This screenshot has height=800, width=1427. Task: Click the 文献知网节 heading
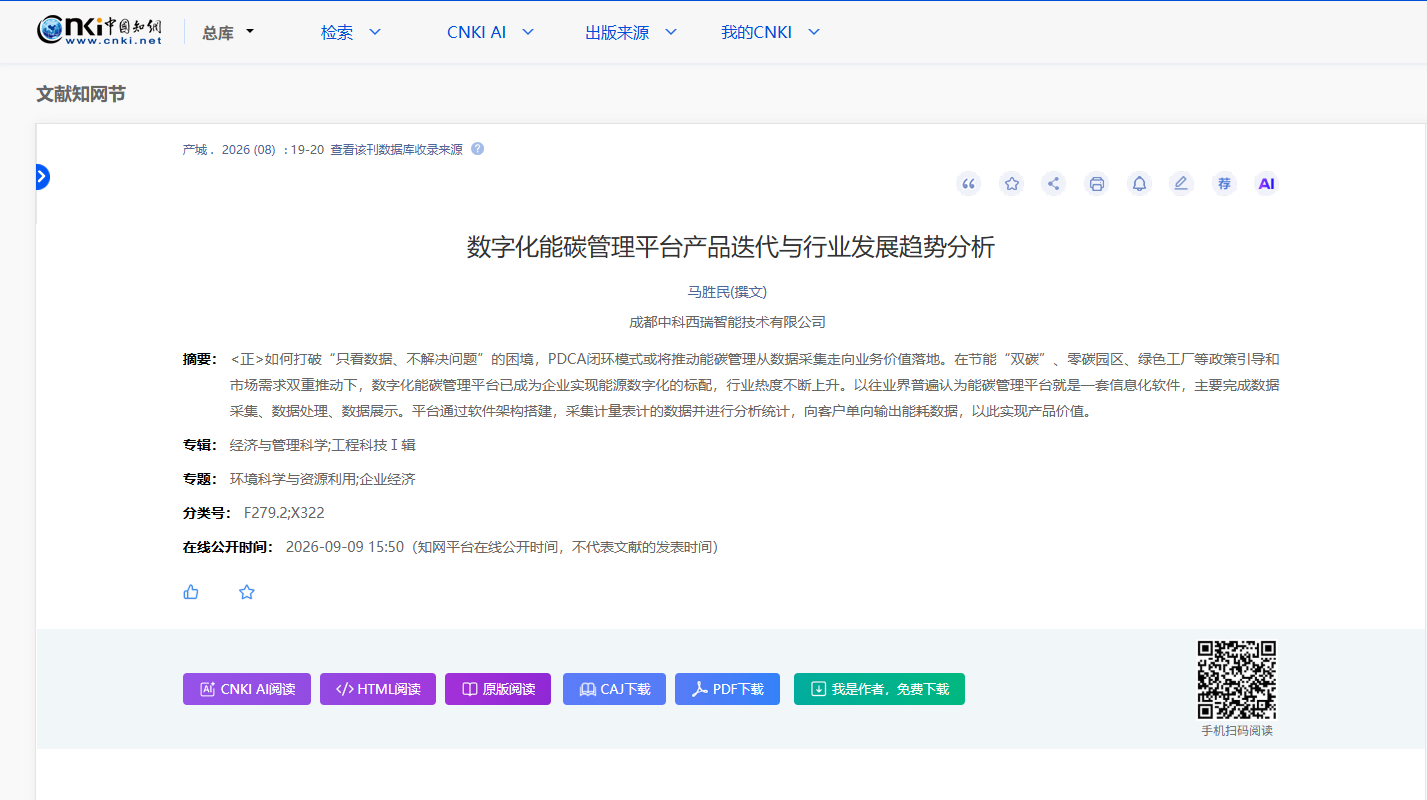point(81,94)
